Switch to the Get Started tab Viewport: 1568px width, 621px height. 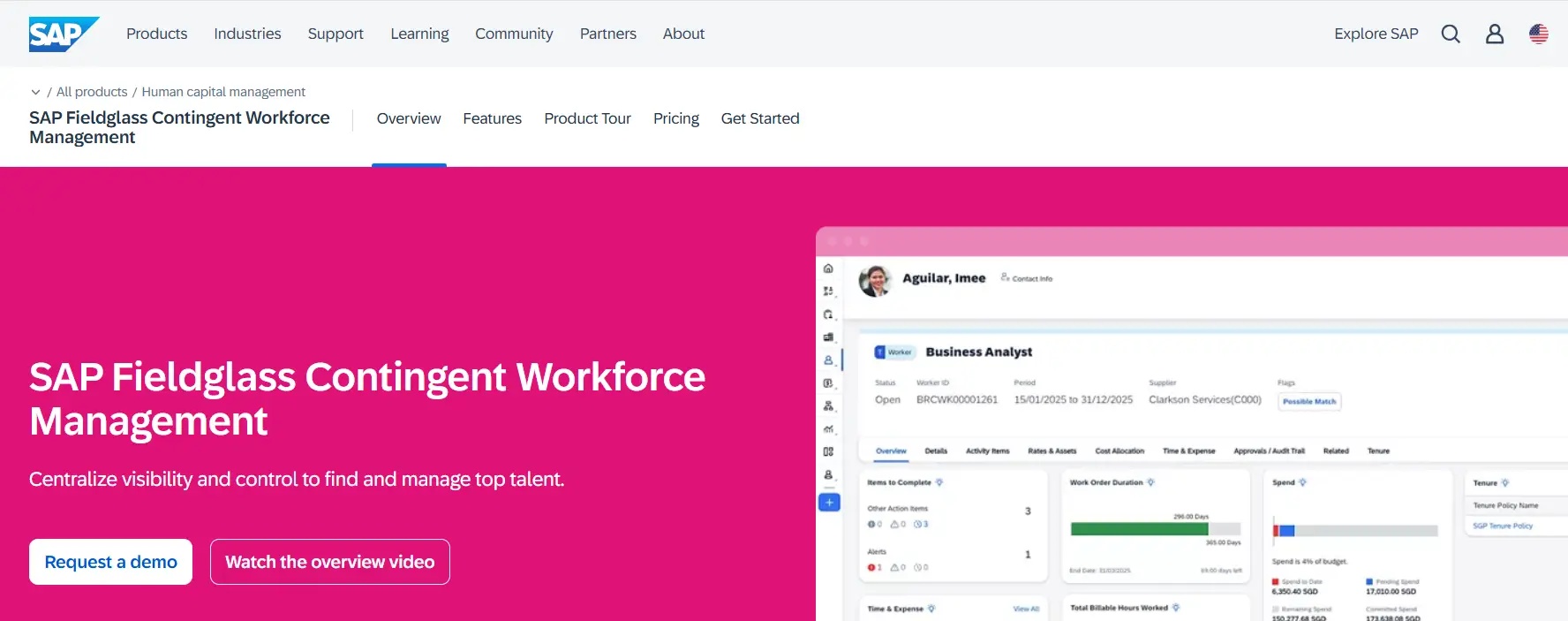760,118
